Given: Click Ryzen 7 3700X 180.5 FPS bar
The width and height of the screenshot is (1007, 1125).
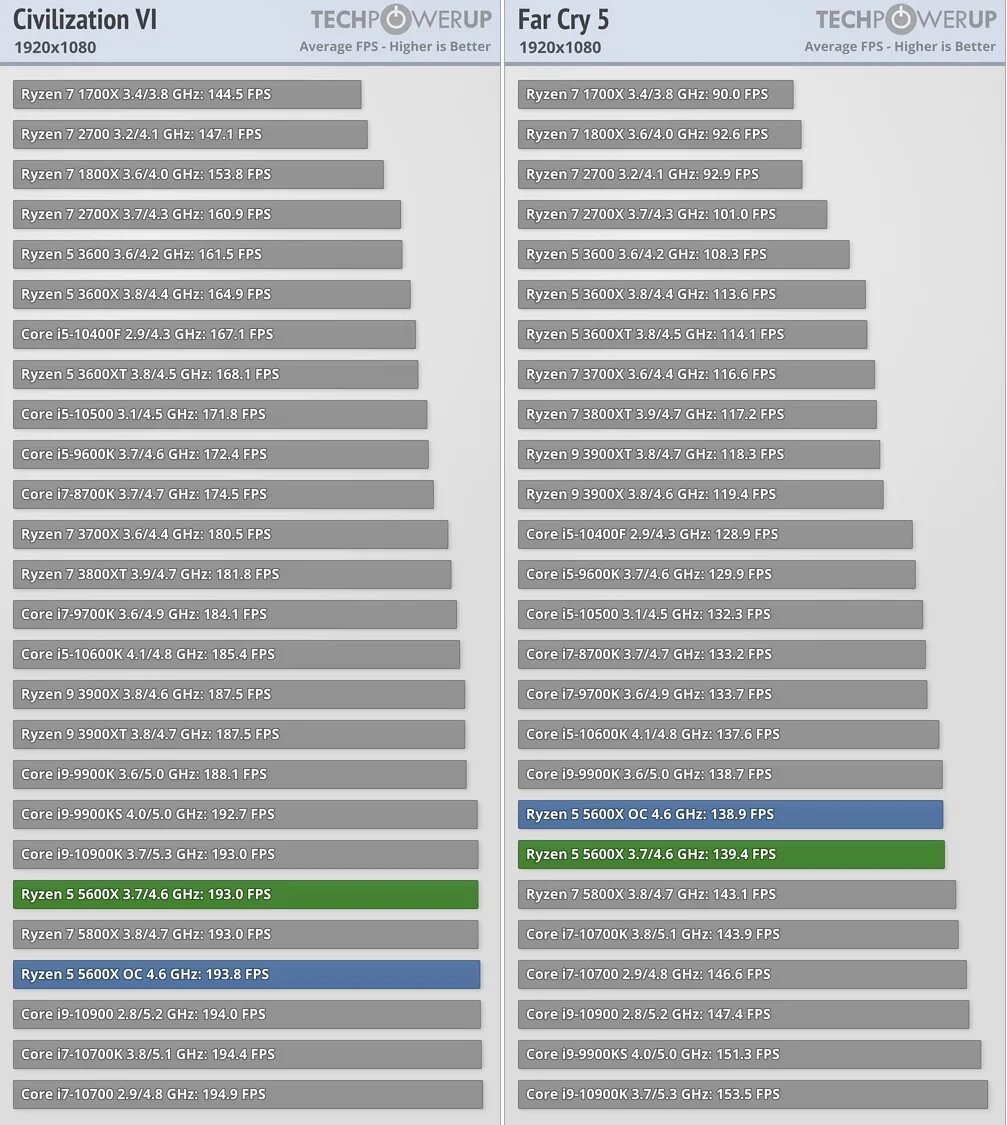Looking at the screenshot, I should (x=230, y=535).
